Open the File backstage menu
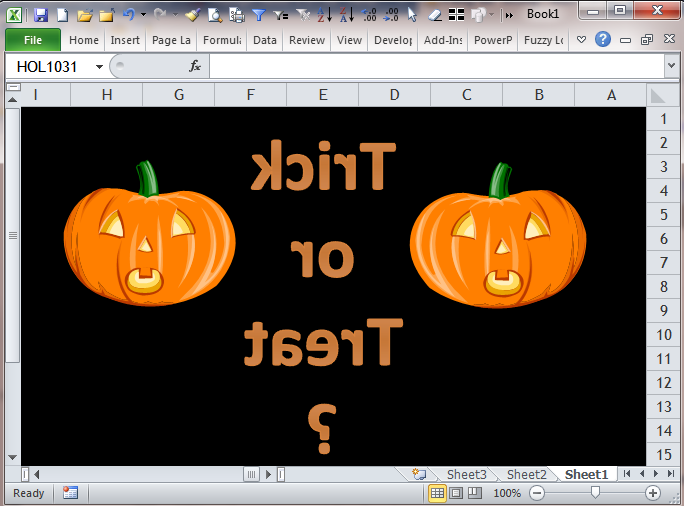The height and width of the screenshot is (506, 684). [x=33, y=41]
